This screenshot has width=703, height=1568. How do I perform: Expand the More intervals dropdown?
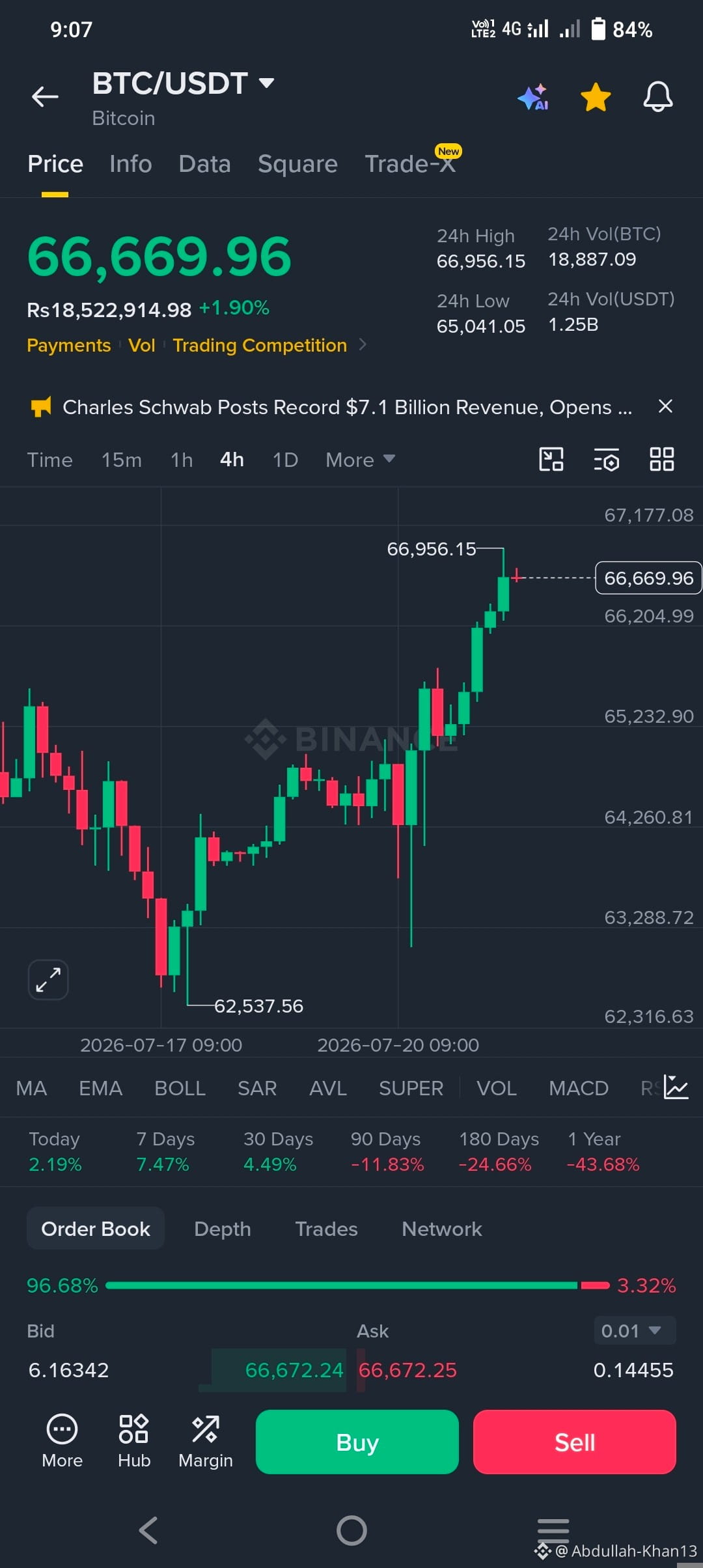pos(360,460)
